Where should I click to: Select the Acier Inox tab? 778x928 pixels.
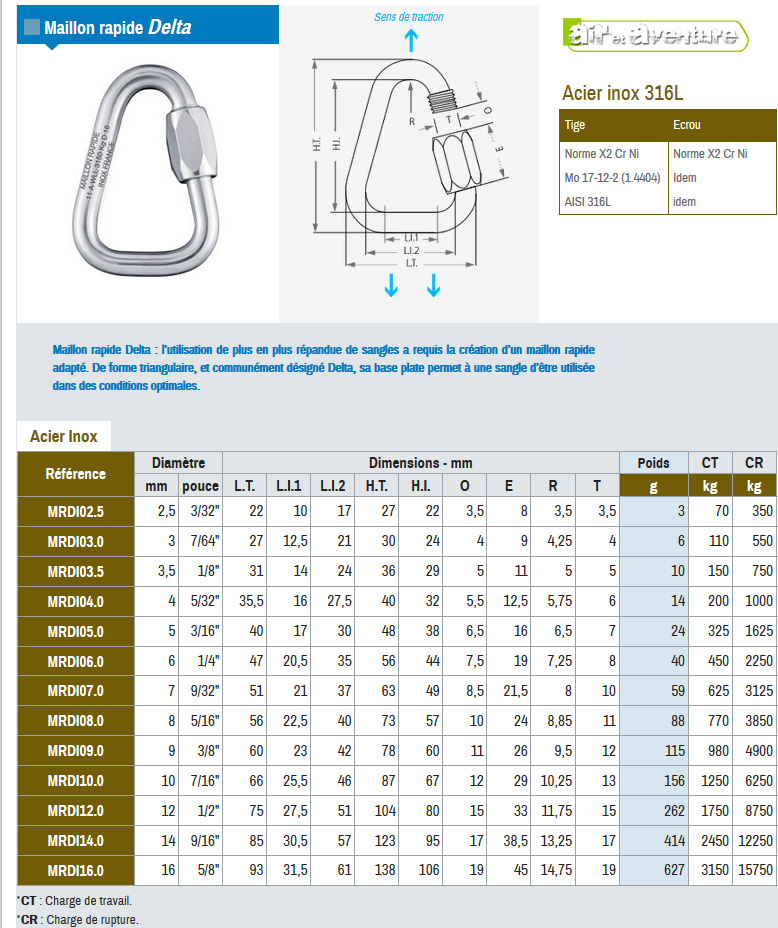(64, 436)
